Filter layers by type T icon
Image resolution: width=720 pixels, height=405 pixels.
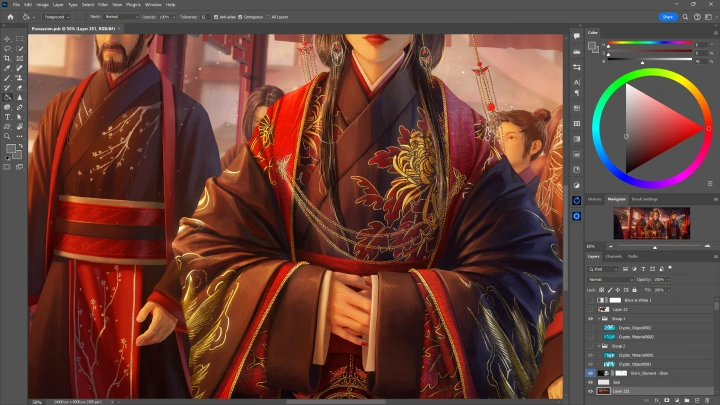tap(643, 269)
